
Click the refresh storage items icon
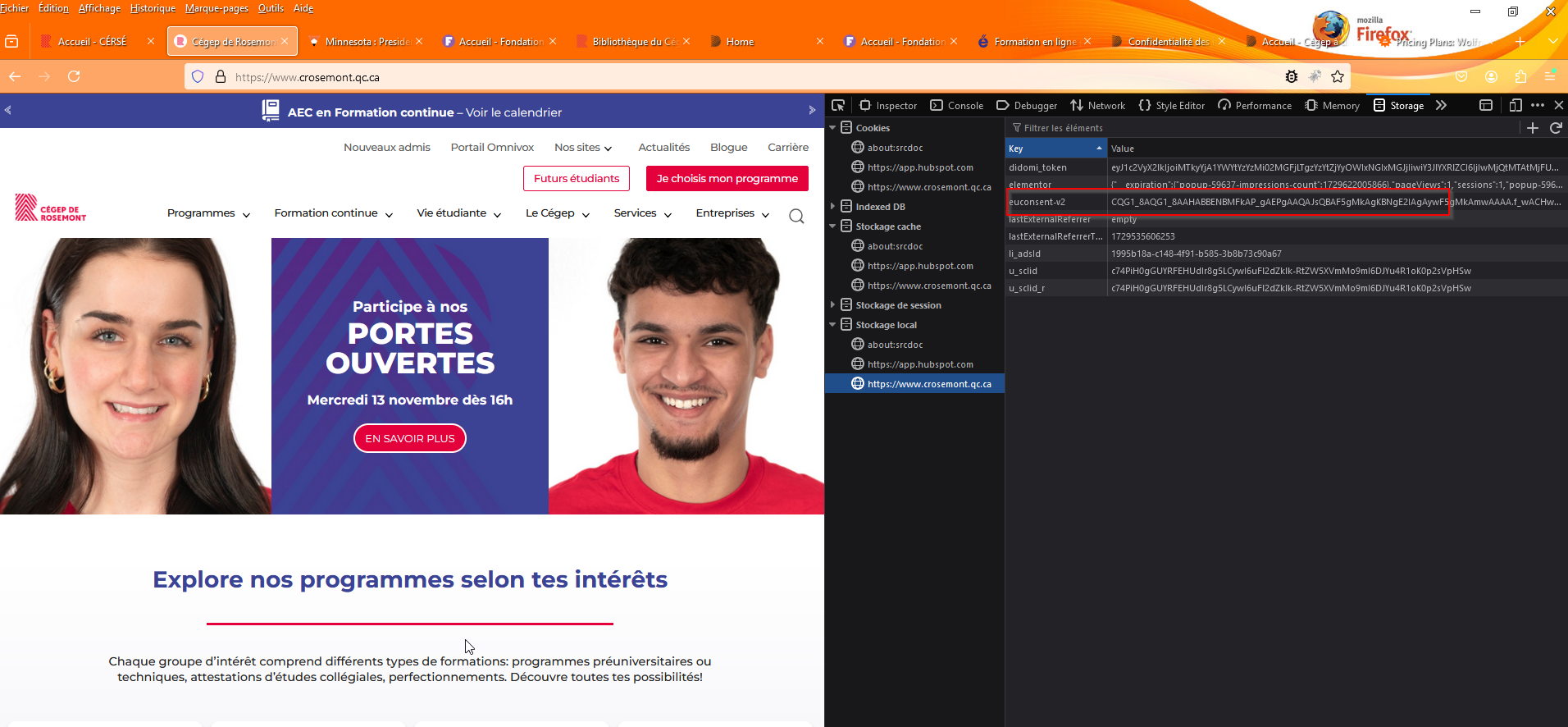coord(1555,128)
